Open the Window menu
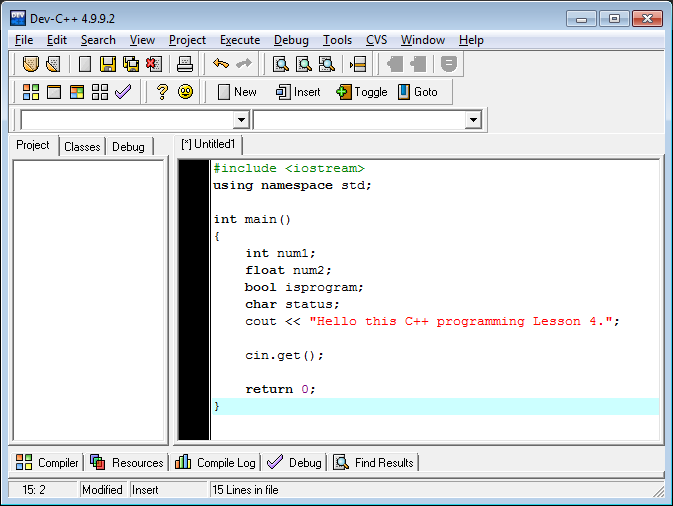 (x=423, y=40)
